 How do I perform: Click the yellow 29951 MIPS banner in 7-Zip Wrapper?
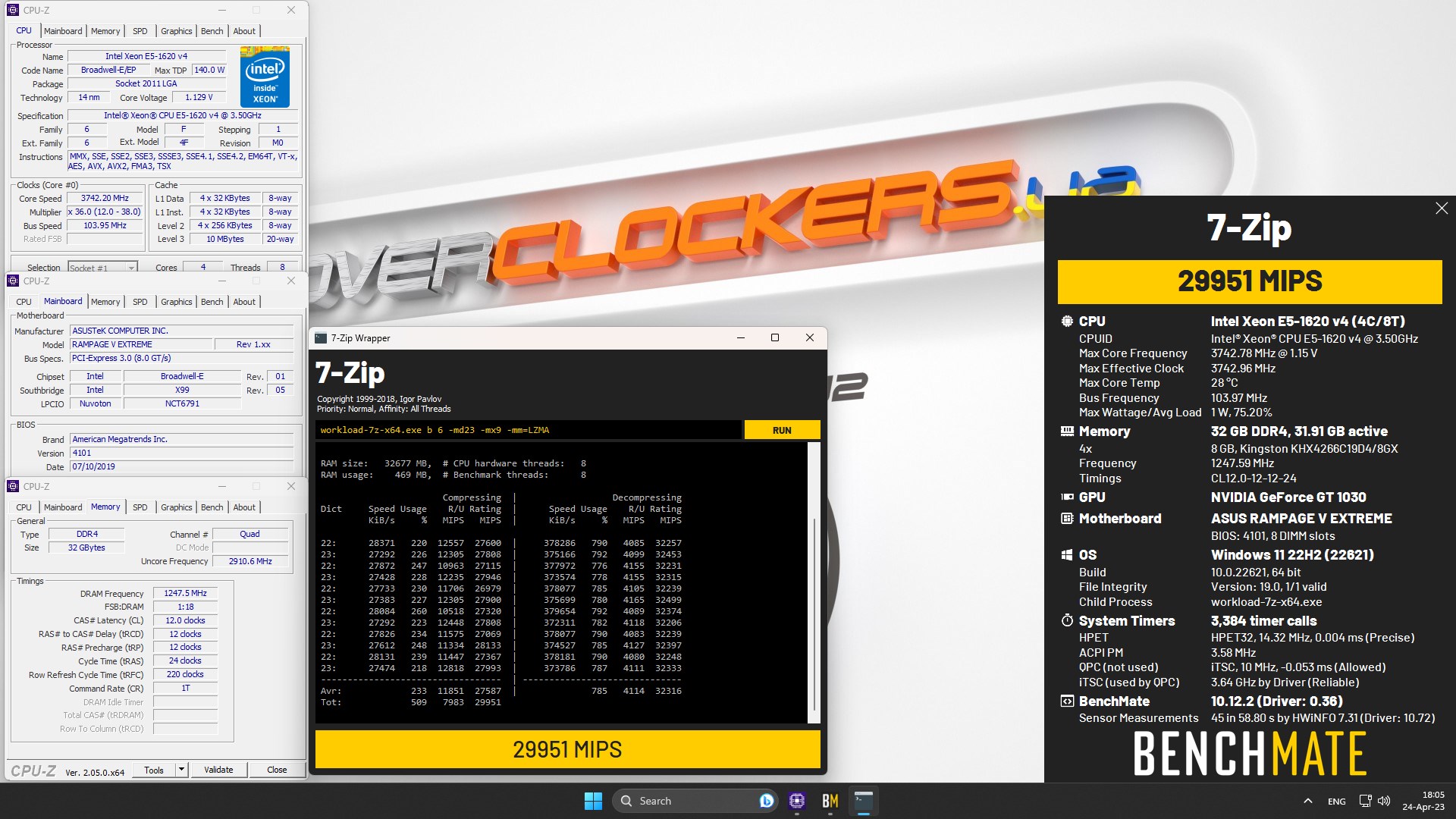click(x=567, y=749)
